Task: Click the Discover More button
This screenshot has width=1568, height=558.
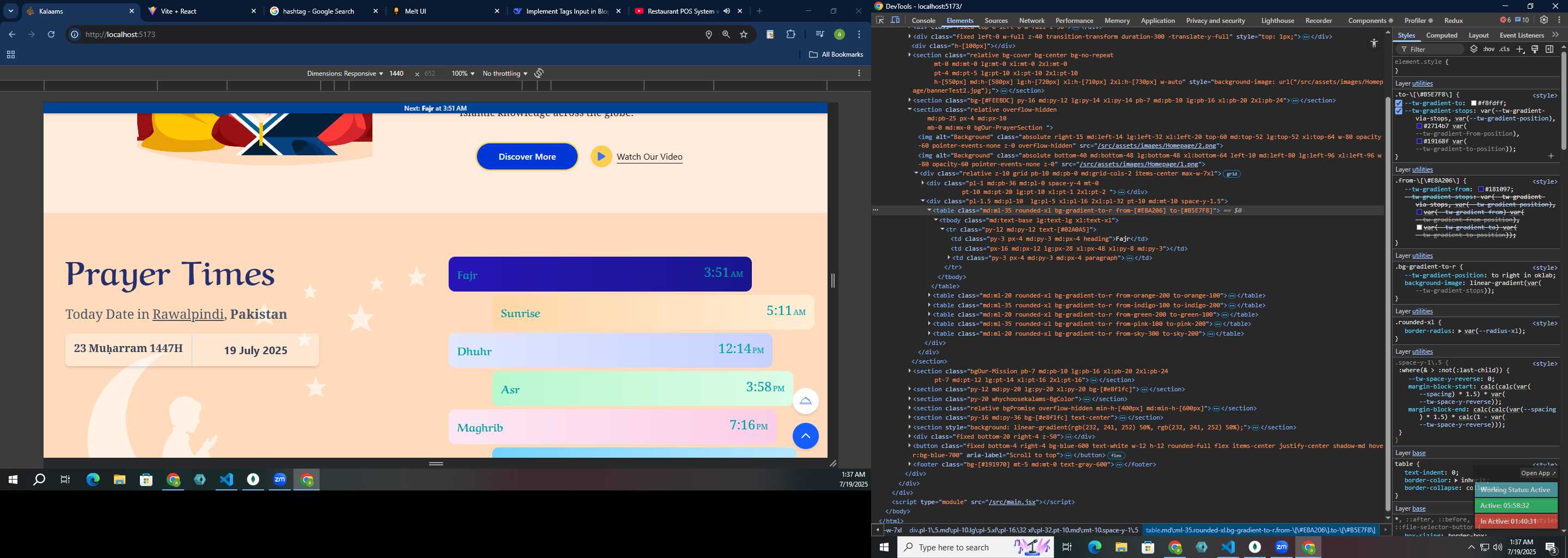Action: click(527, 156)
